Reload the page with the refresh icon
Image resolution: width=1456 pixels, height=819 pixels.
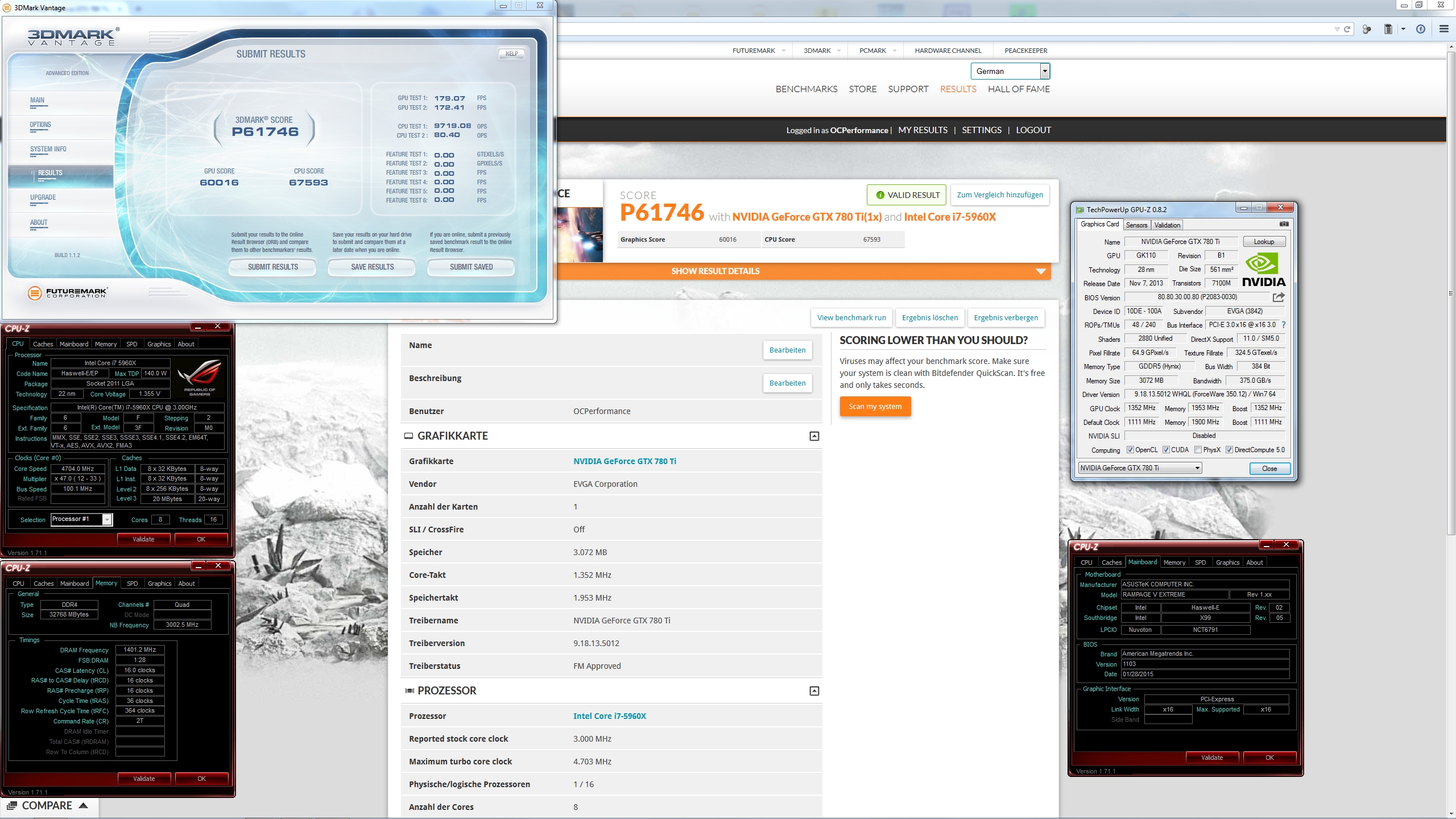(1347, 29)
